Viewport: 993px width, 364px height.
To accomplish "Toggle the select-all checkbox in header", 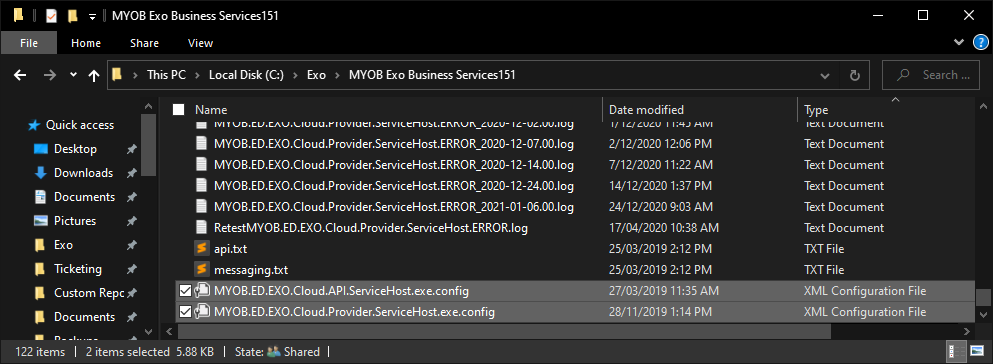I will [x=179, y=110].
